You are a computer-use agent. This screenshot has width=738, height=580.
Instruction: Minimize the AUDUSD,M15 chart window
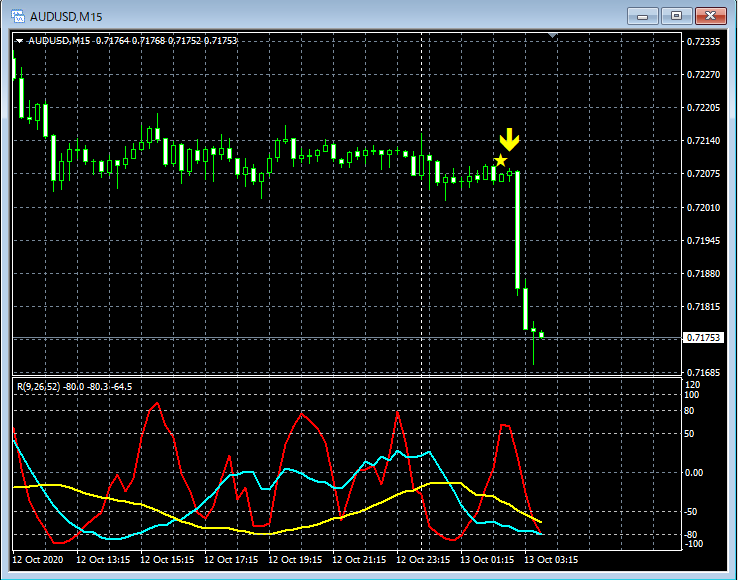point(642,16)
